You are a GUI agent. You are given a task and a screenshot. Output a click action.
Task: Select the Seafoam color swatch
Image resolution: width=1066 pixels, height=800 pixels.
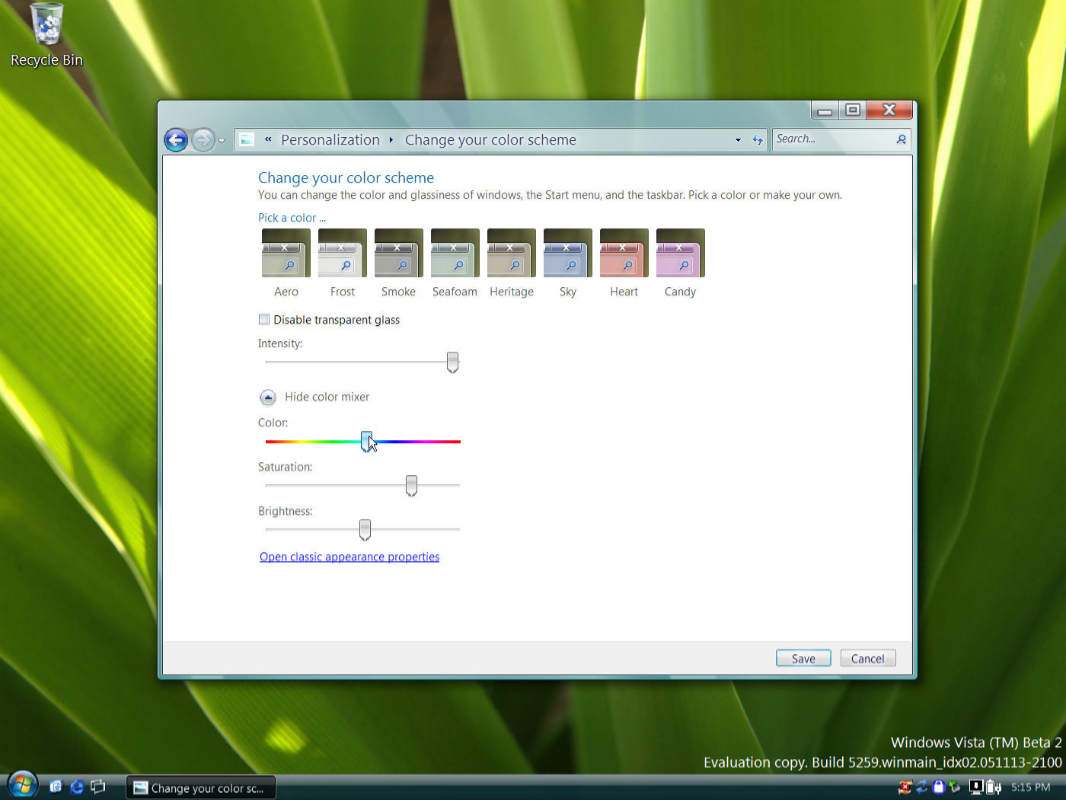tap(455, 253)
